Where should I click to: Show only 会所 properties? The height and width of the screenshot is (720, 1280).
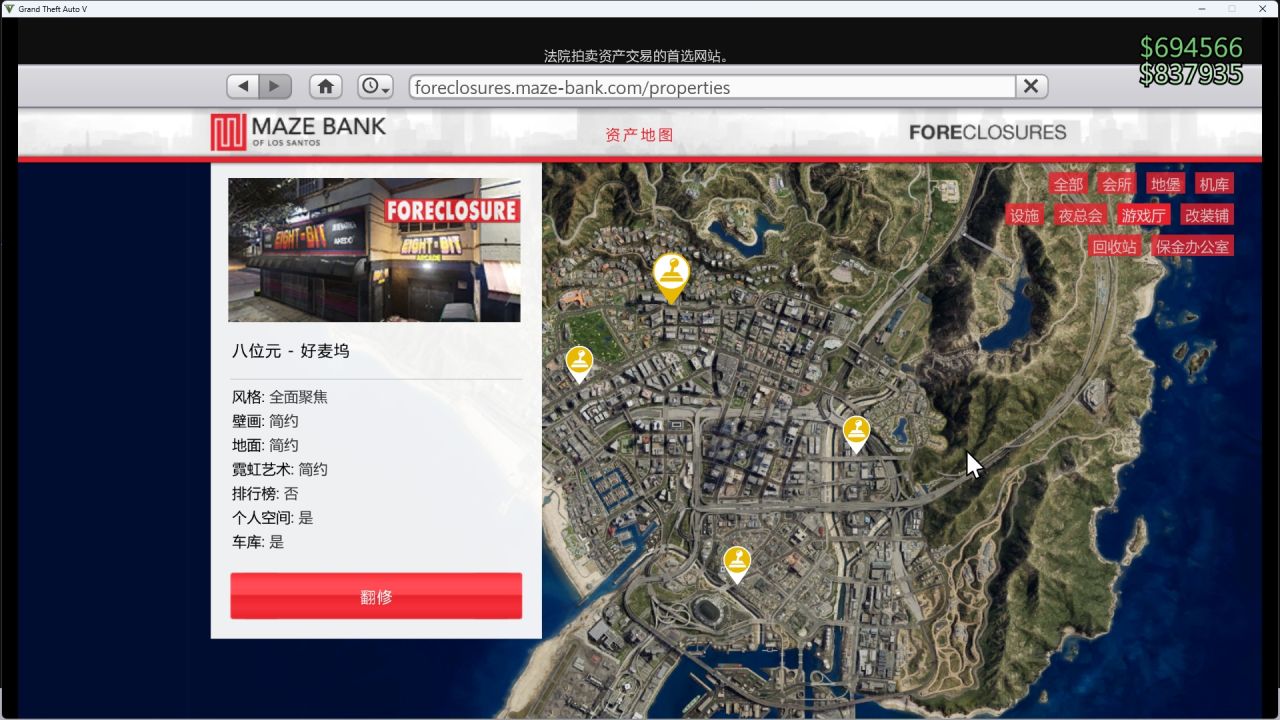pyautogui.click(x=1117, y=184)
